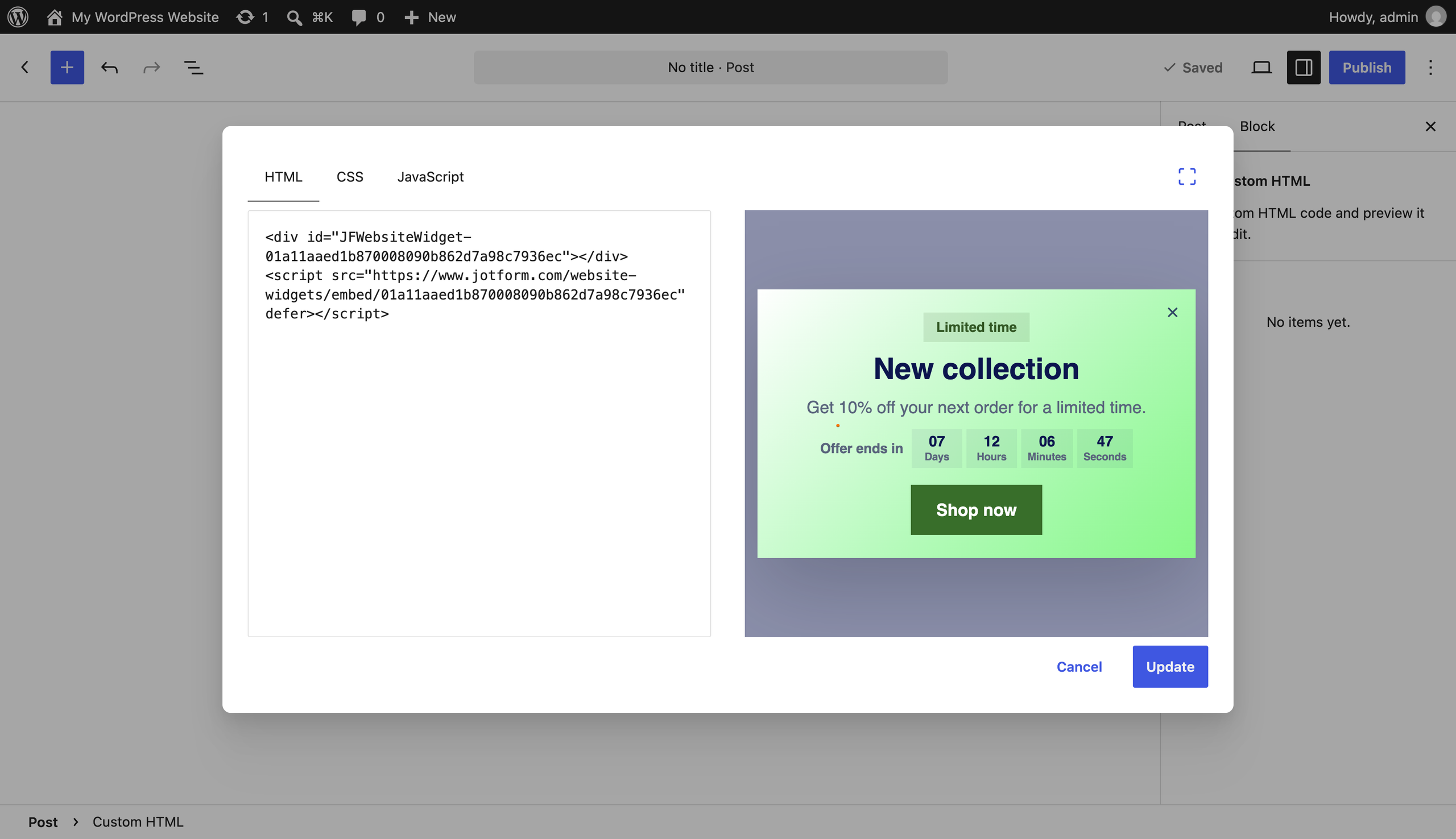Toggle the settings sidebar panel icon
Viewport: 1456px width, 839px height.
[x=1303, y=68]
